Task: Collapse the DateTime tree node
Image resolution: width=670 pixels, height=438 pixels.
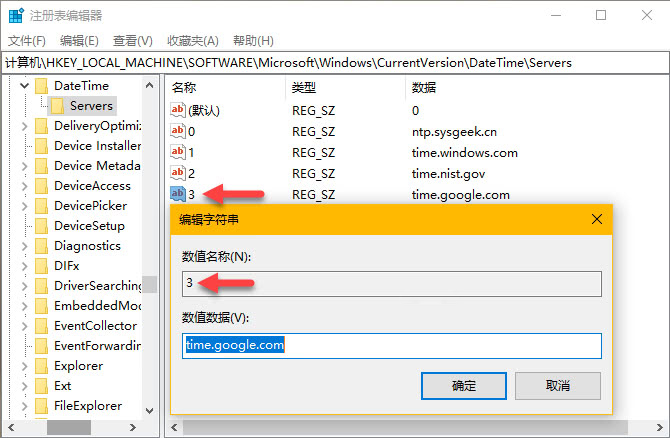Action: [x=25, y=86]
